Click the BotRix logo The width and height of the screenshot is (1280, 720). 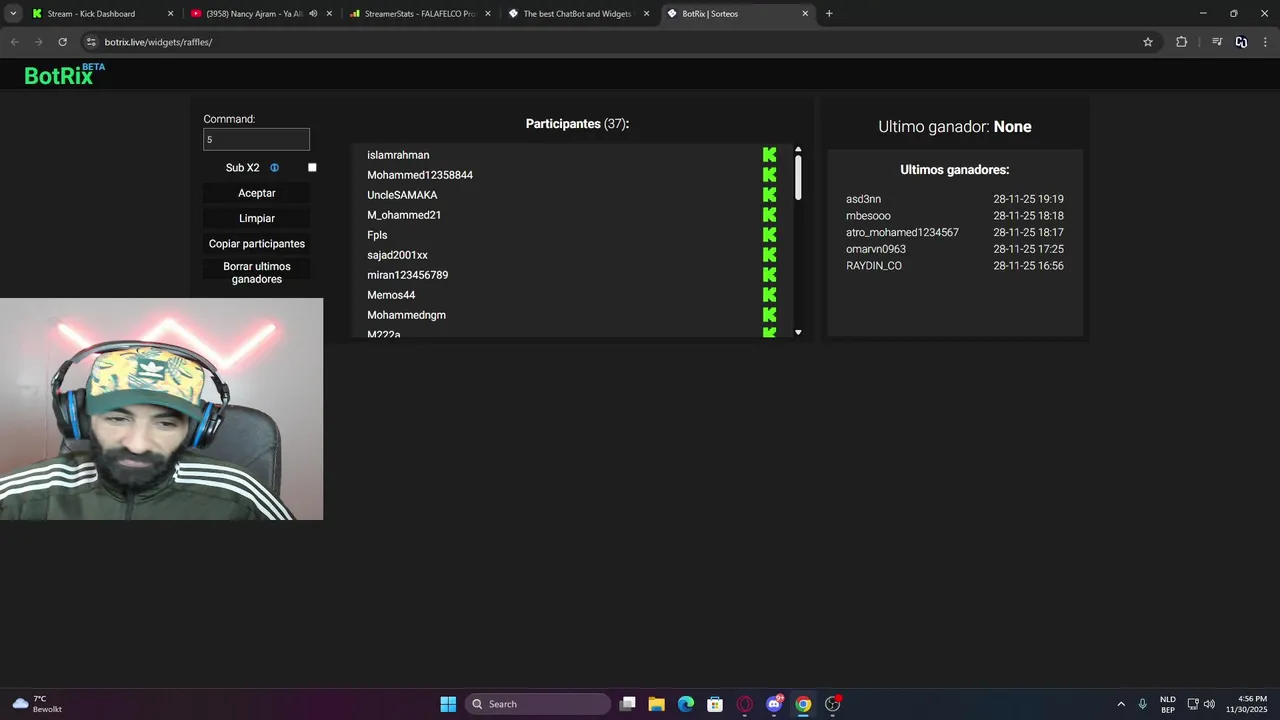tap(64, 75)
